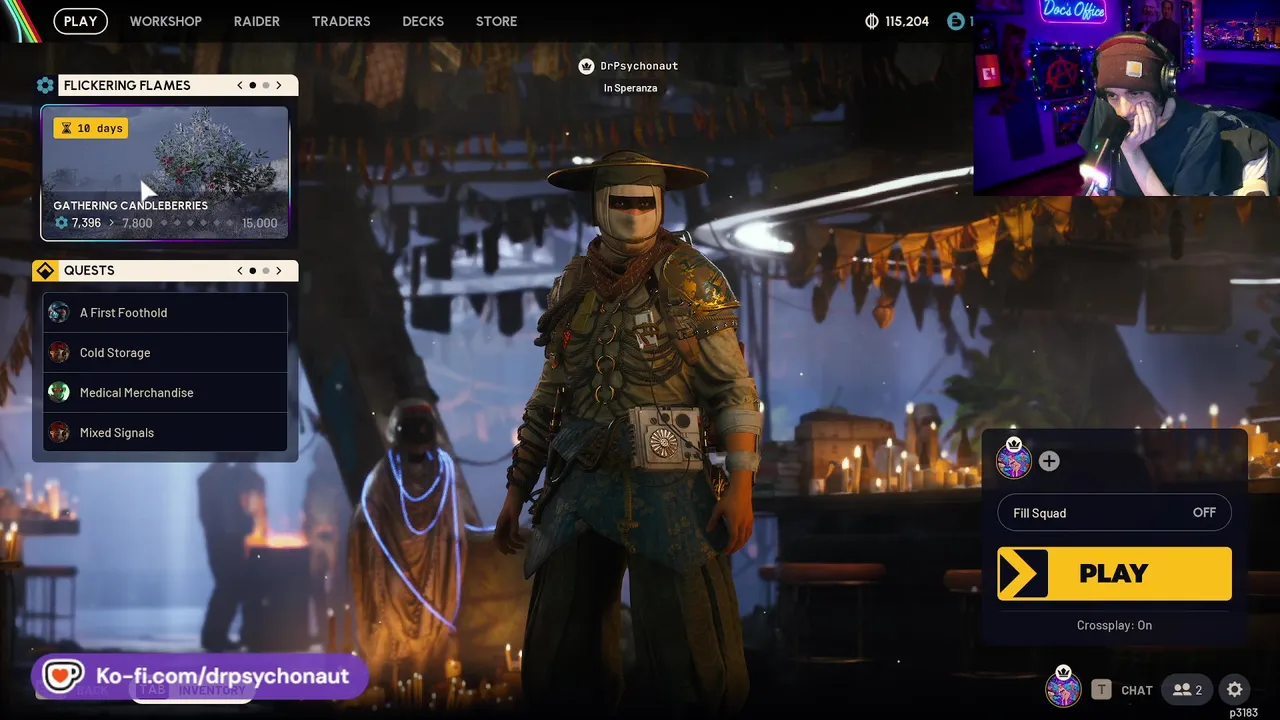Open the CHAT panel

tap(1137, 690)
